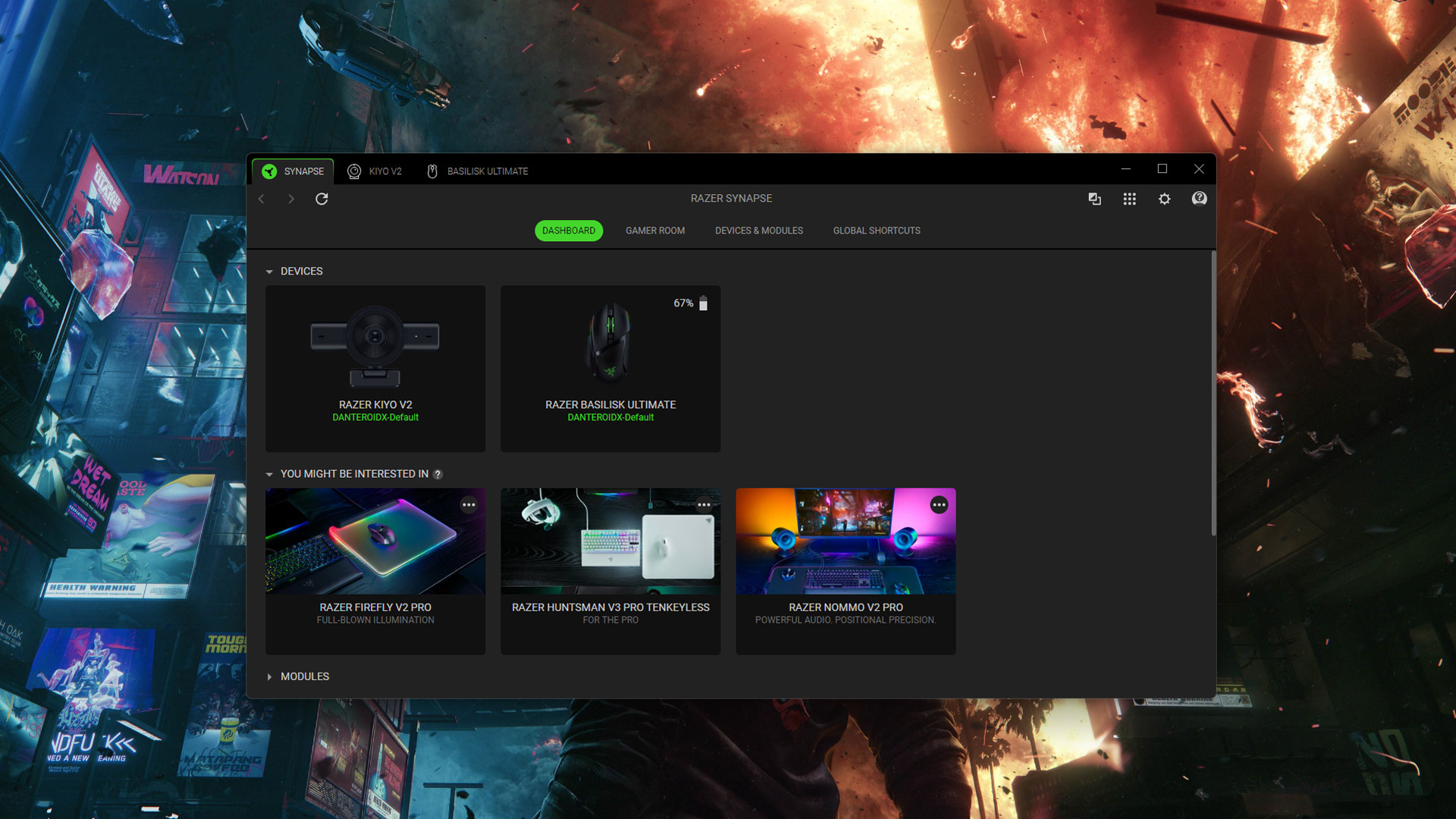Expand the Modules section

click(x=269, y=676)
